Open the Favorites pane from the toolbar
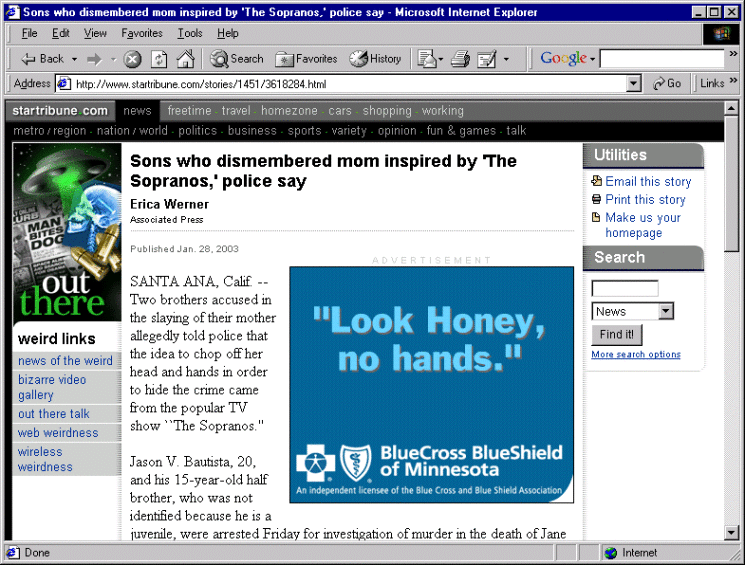The width and height of the screenshot is (745, 565). (306, 59)
